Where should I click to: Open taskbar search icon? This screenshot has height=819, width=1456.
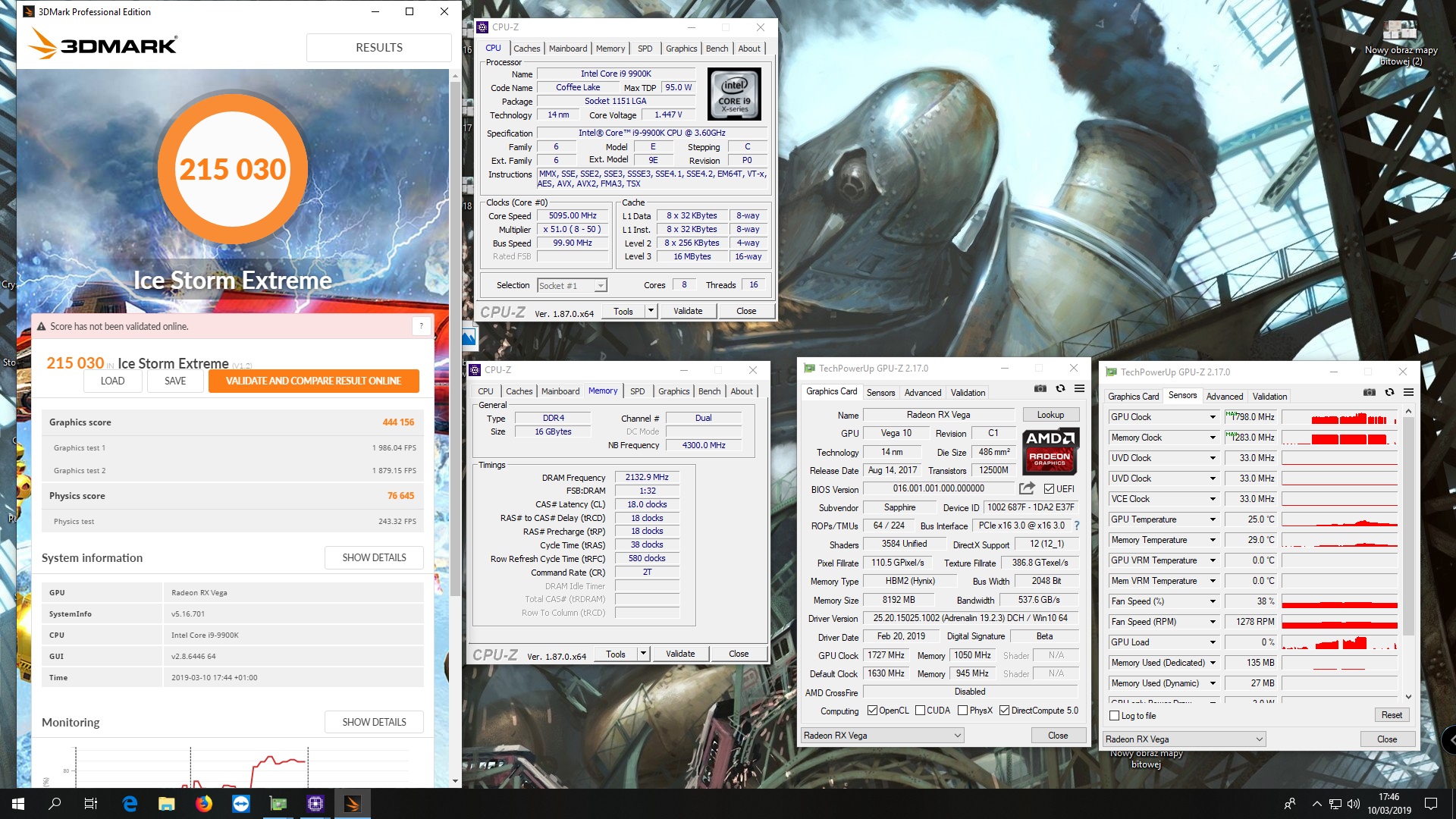point(55,804)
